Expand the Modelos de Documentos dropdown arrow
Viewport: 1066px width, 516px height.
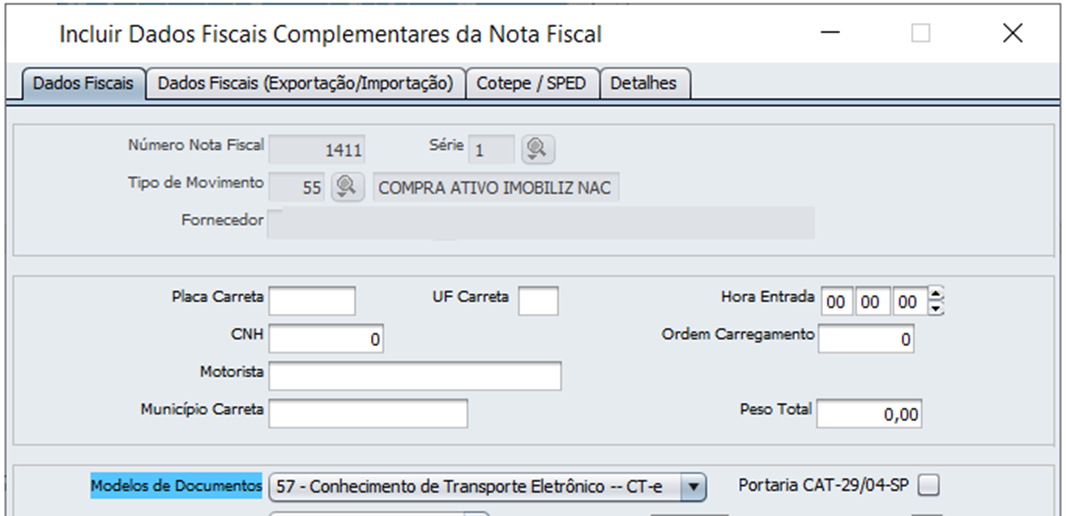click(693, 487)
